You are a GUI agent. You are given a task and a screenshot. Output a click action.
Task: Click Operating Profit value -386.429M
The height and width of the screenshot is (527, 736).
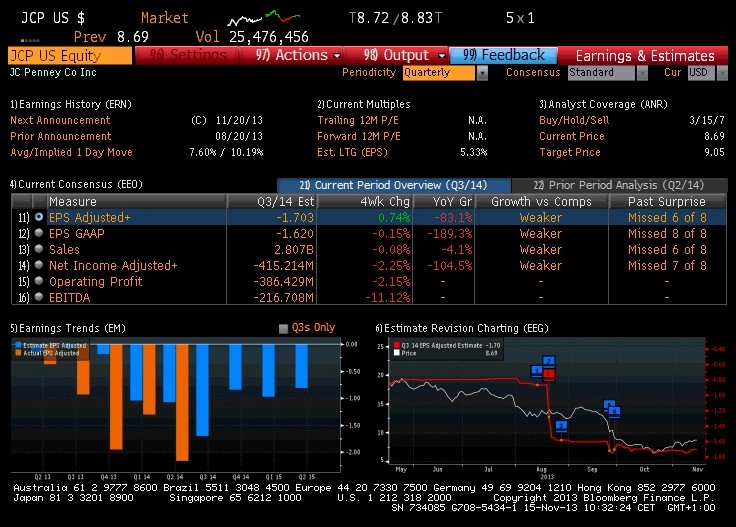click(x=284, y=281)
